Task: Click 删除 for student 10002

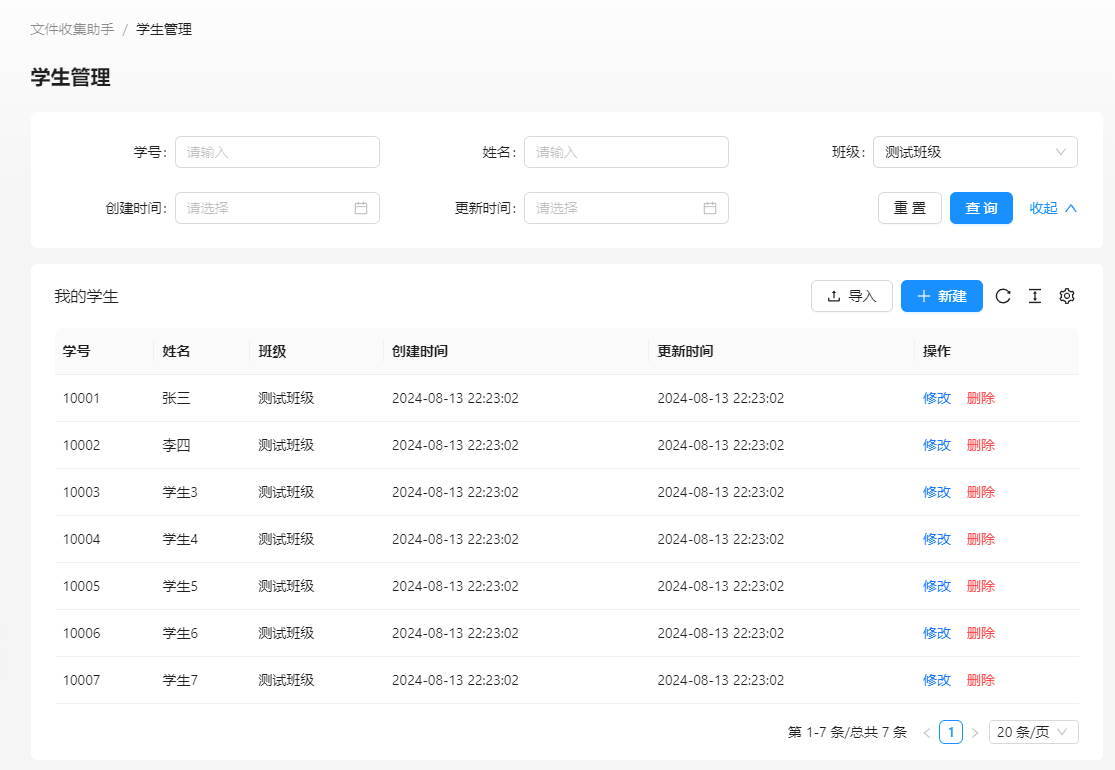Action: 981,445
